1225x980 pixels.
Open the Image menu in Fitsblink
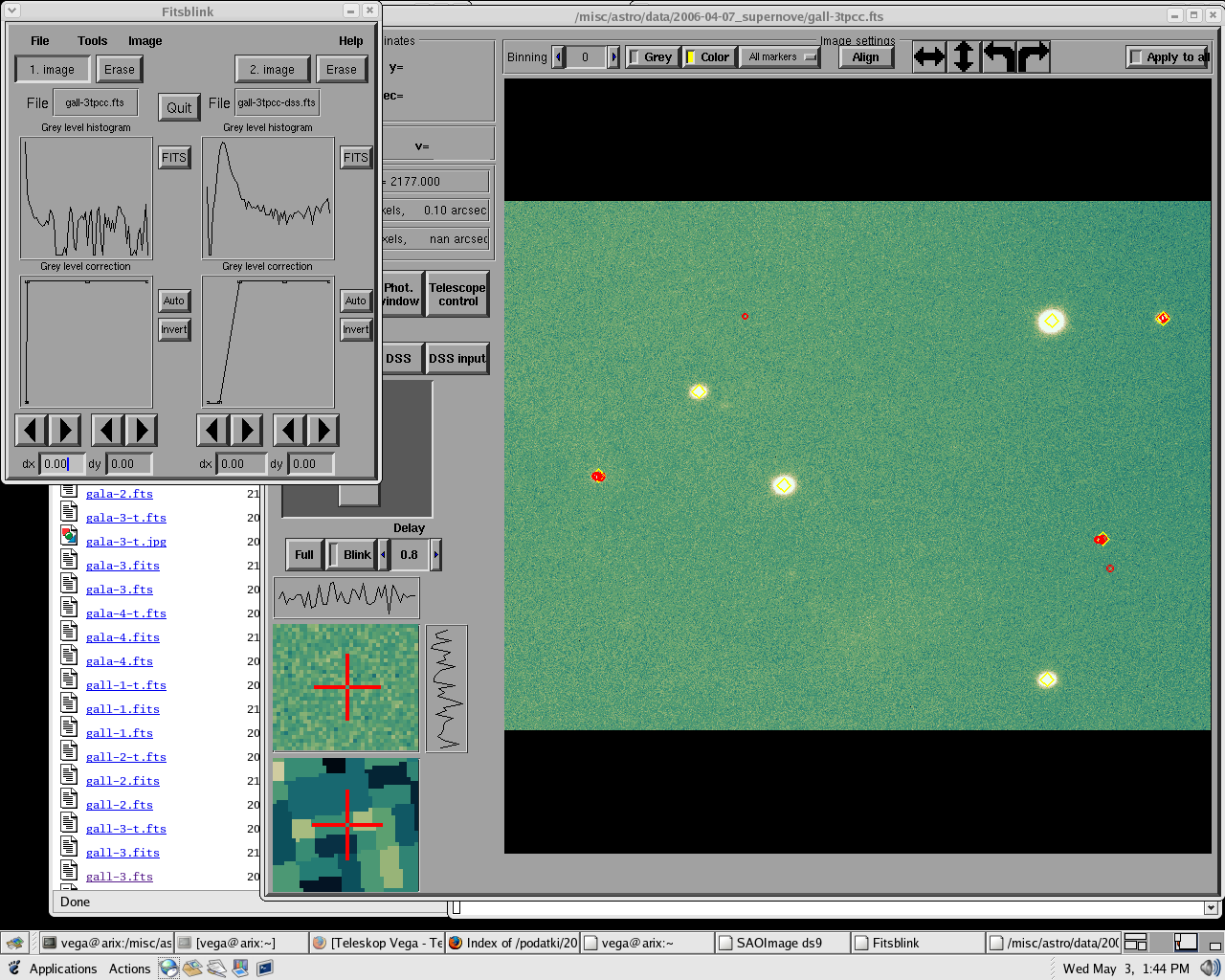click(145, 41)
